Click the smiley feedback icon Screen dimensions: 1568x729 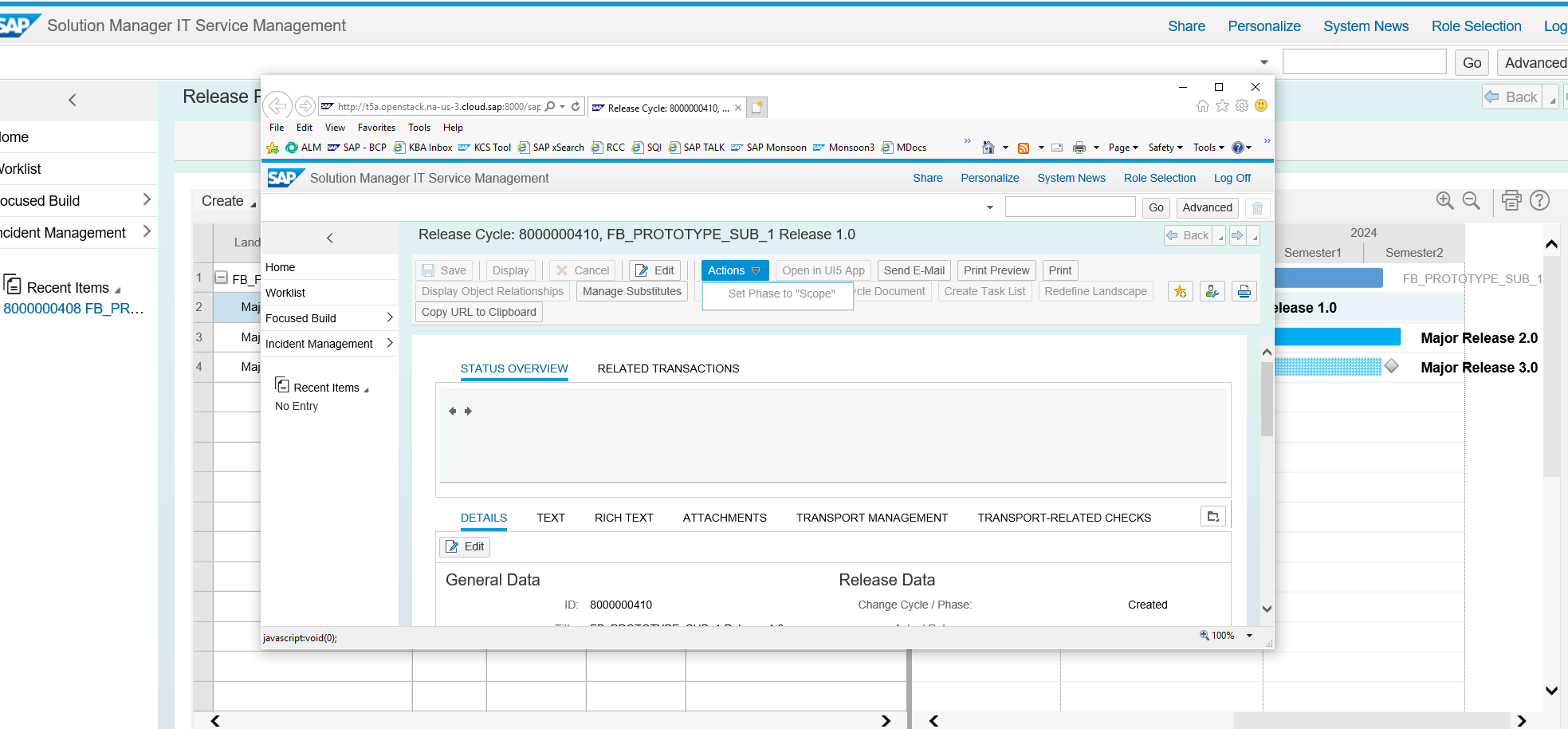coord(1261,105)
